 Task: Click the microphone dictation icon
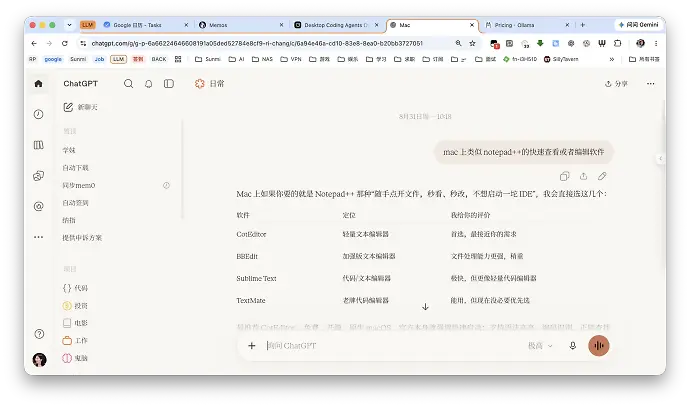tap(573, 346)
